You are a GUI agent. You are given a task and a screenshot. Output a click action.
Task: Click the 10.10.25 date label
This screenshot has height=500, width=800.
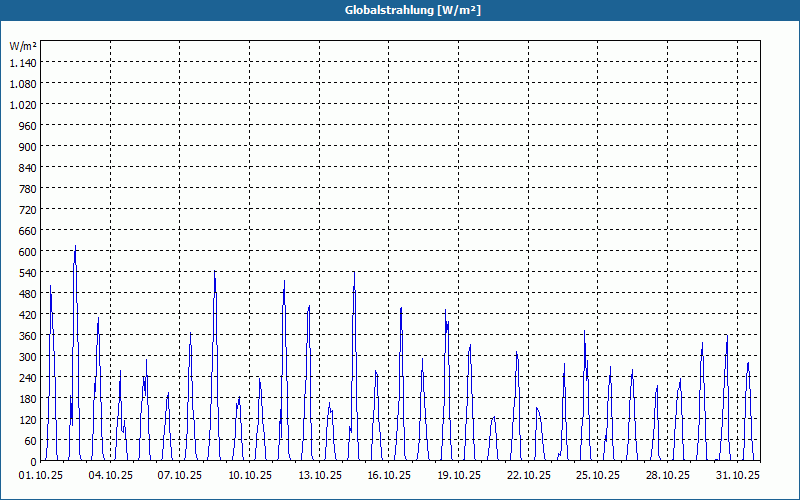tap(250, 476)
